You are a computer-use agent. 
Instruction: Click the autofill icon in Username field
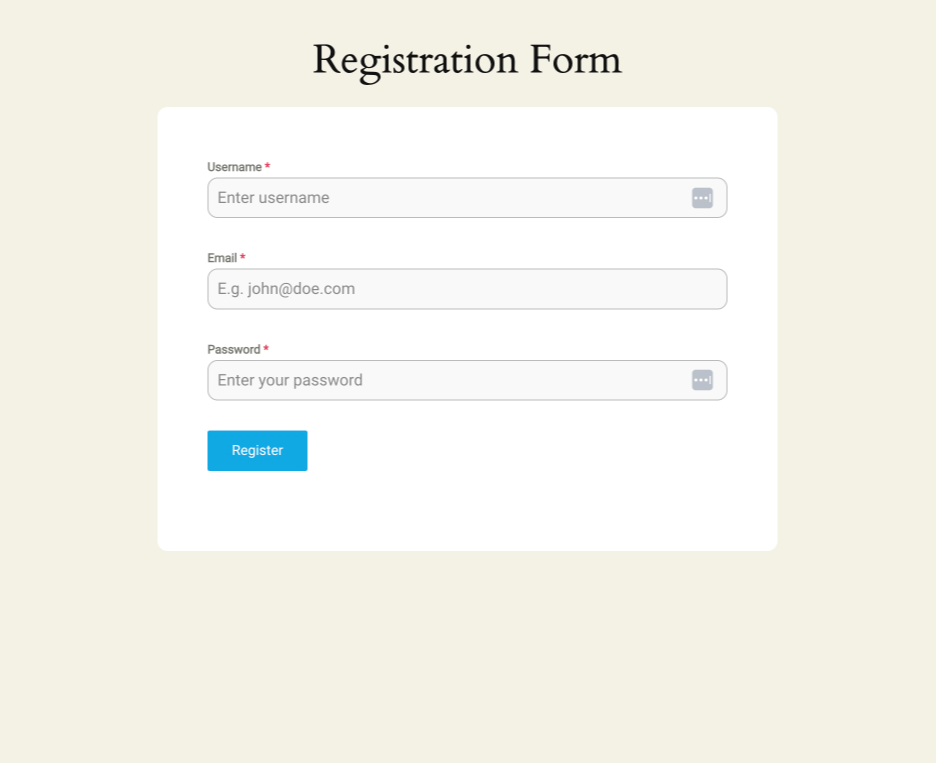coord(702,198)
